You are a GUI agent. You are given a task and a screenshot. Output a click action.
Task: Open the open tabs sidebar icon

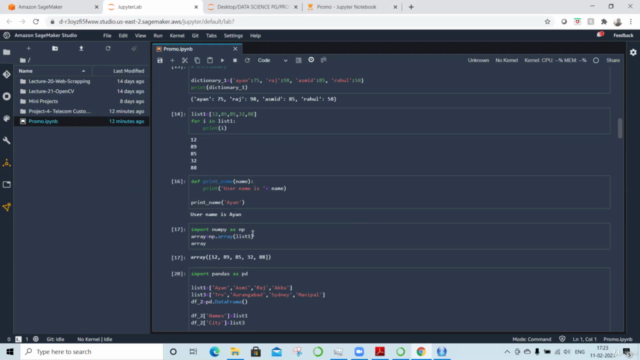pyautogui.click(x=7, y=184)
